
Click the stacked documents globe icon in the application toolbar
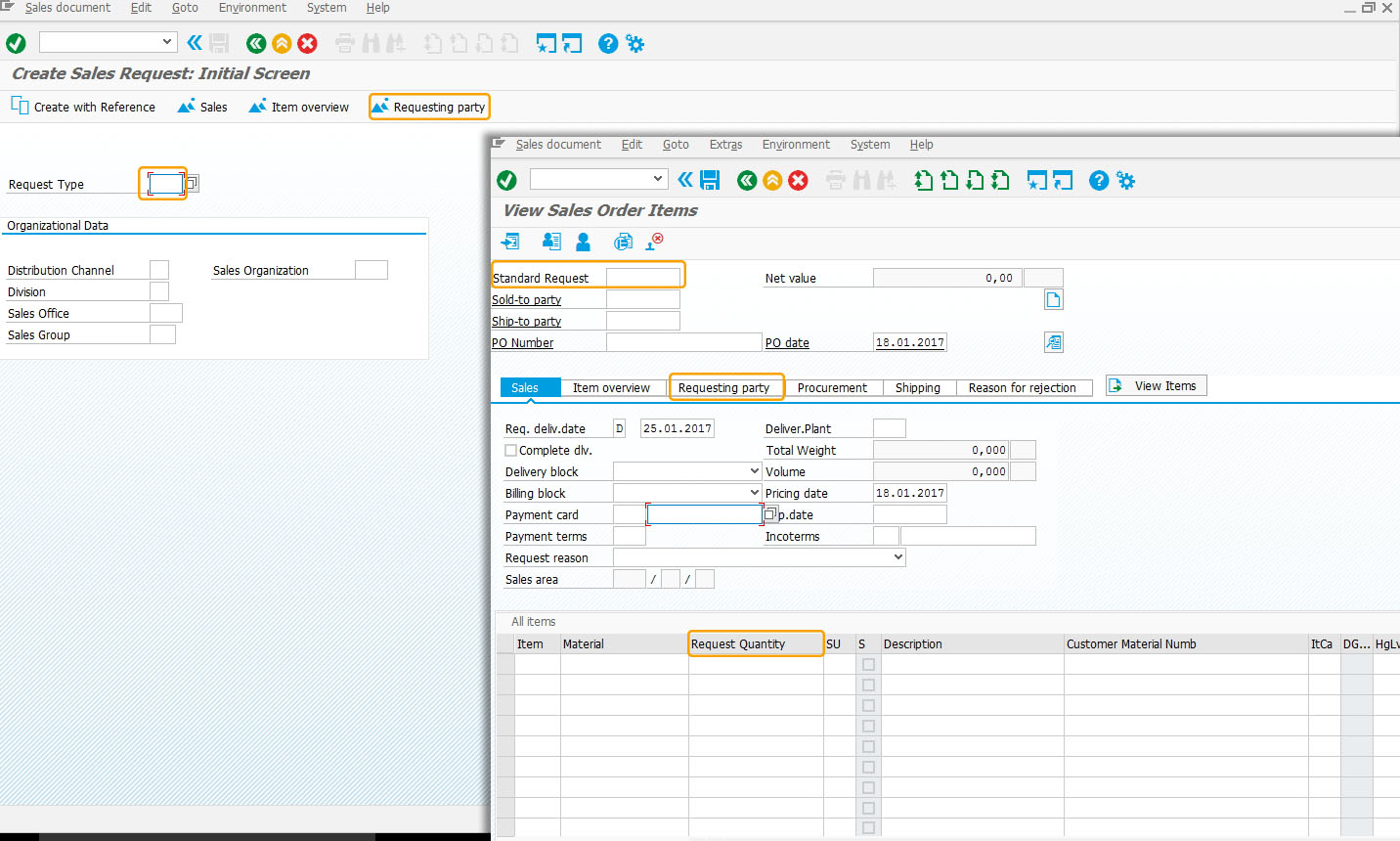tap(623, 242)
